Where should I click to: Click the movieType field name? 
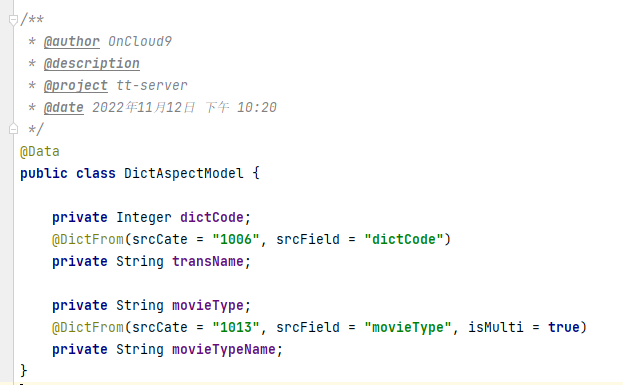point(207,306)
